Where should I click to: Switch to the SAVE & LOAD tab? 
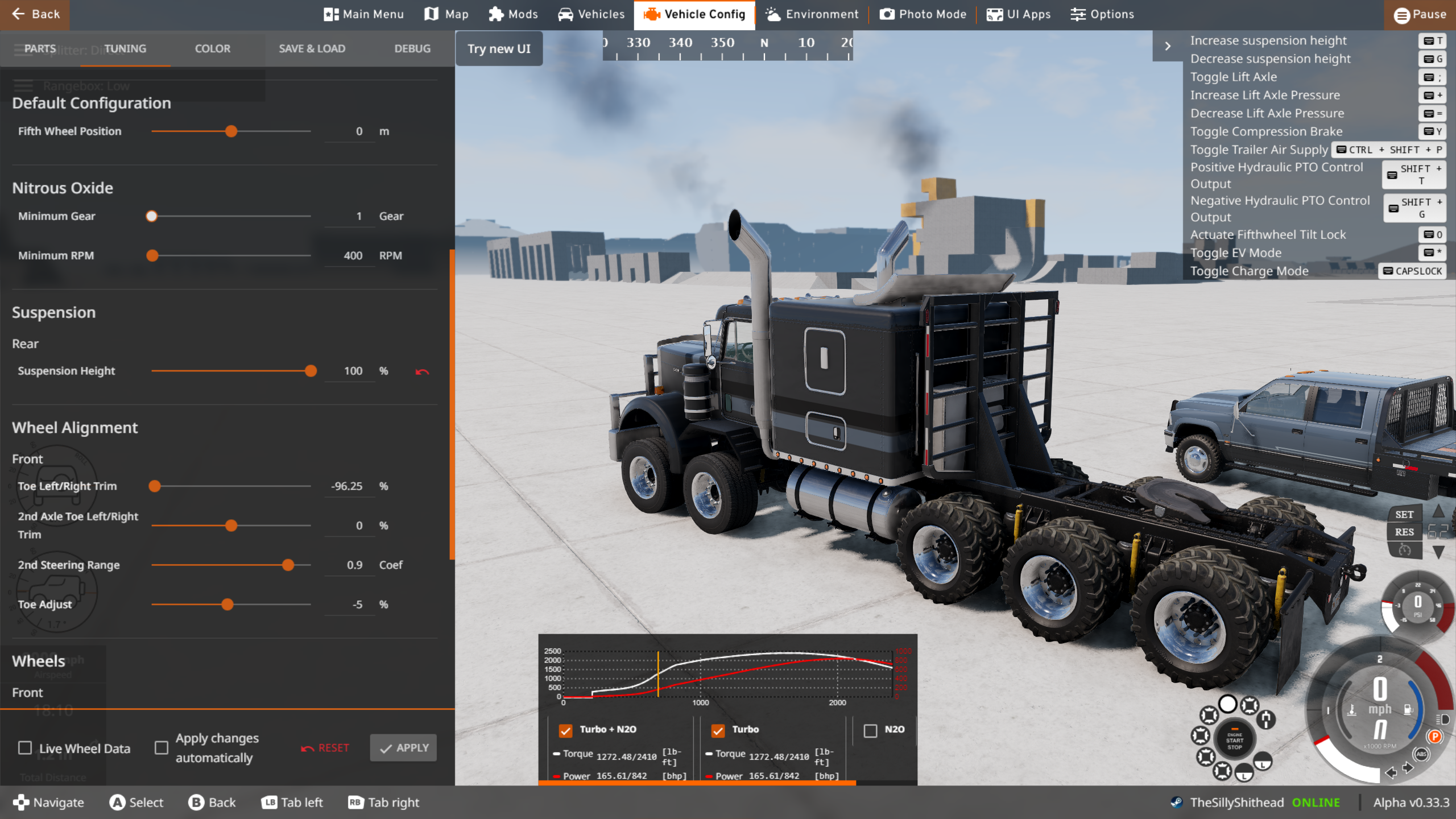[x=312, y=48]
